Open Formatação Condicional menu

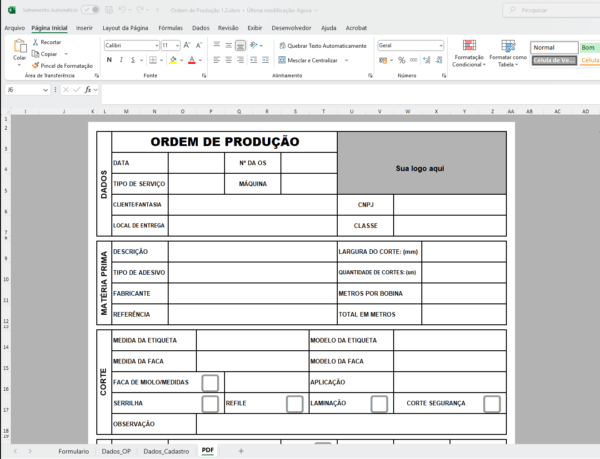[469, 53]
